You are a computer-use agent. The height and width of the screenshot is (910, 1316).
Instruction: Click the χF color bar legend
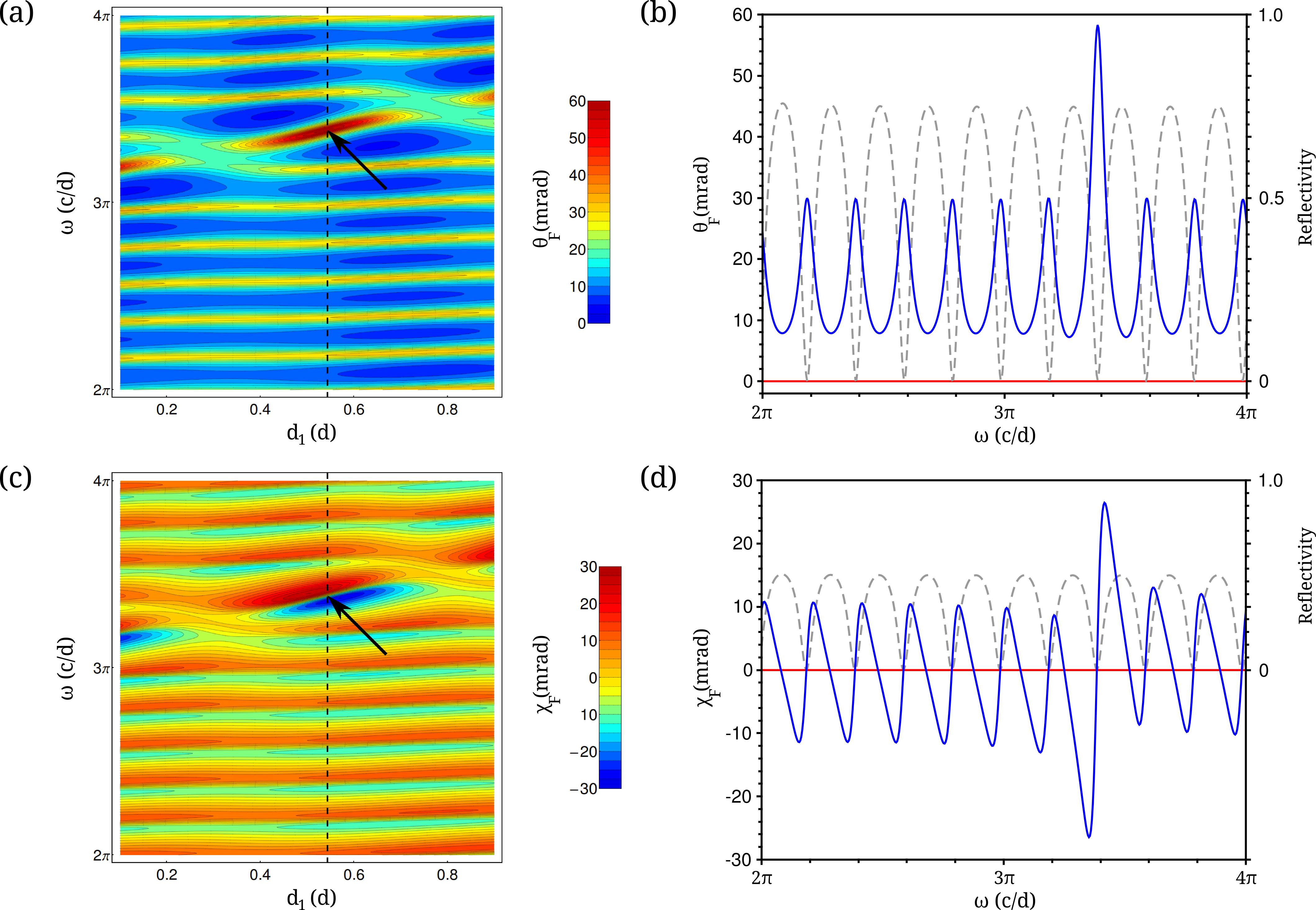pos(609,677)
